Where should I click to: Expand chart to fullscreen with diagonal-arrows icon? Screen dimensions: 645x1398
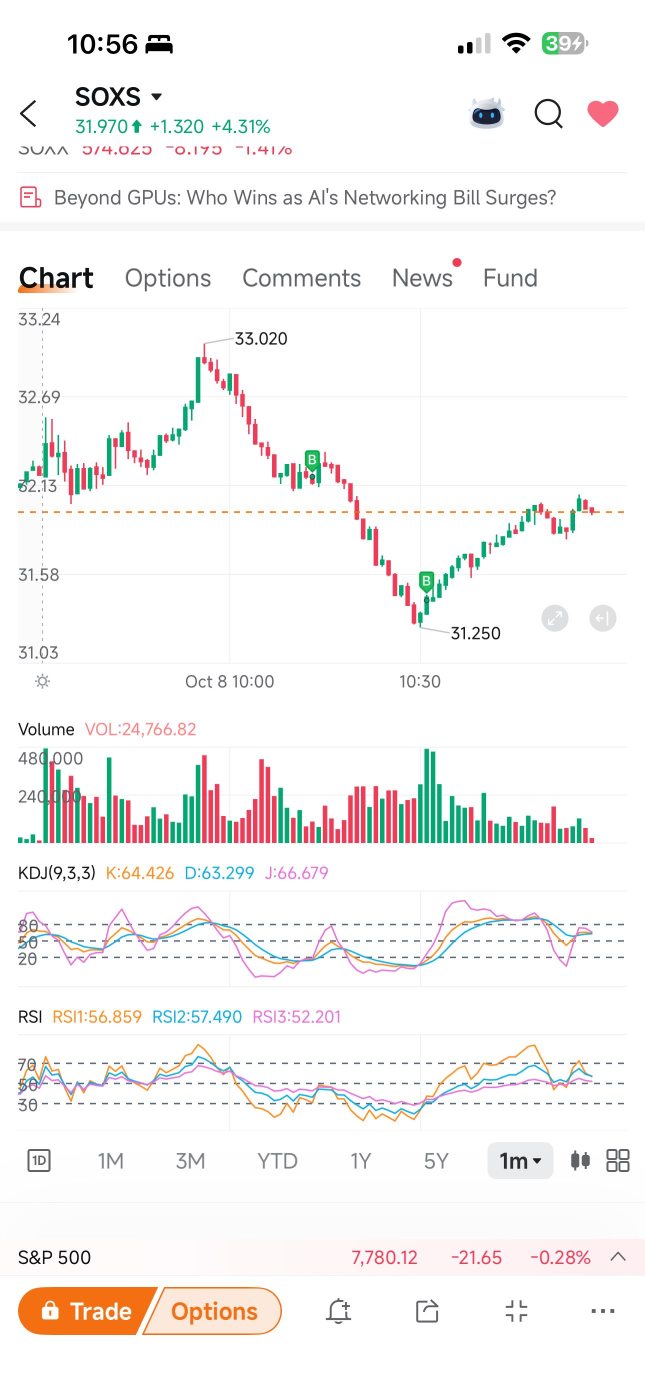pos(555,618)
